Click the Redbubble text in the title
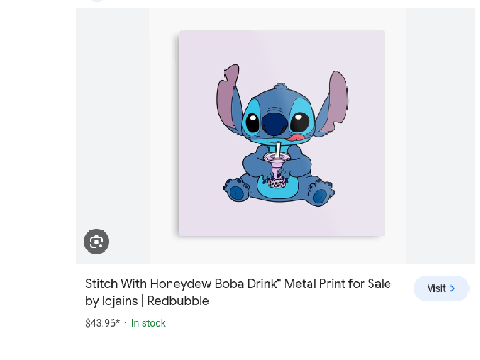Viewport: 480px width, 360px height. click(x=178, y=301)
